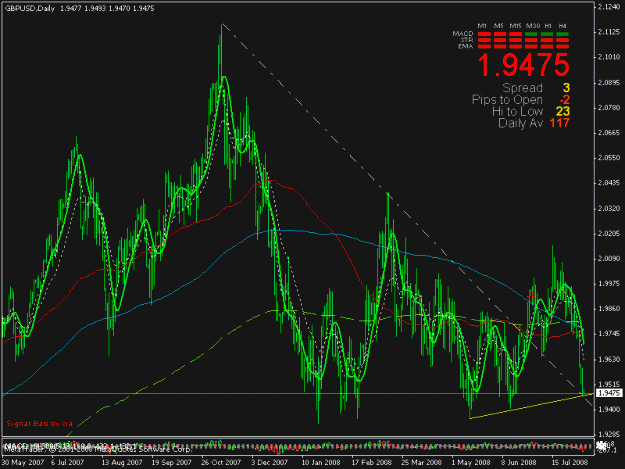
Task: Click the GBPUSD,Daily chart title text
Action: pos(29,8)
